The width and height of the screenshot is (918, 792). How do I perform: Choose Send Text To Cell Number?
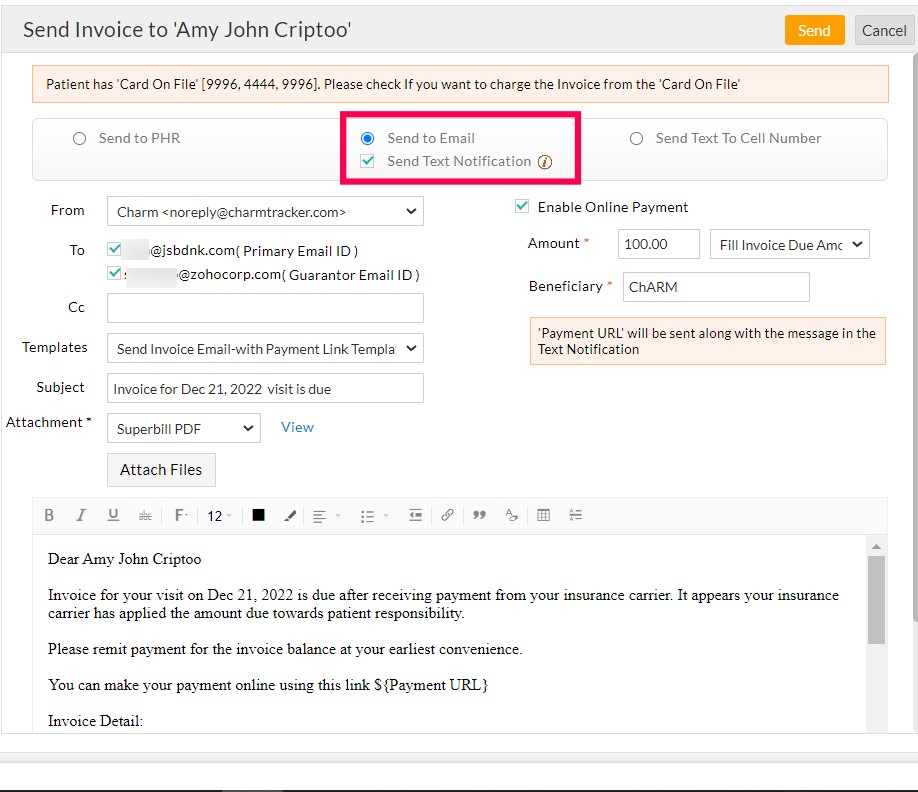tap(636, 139)
